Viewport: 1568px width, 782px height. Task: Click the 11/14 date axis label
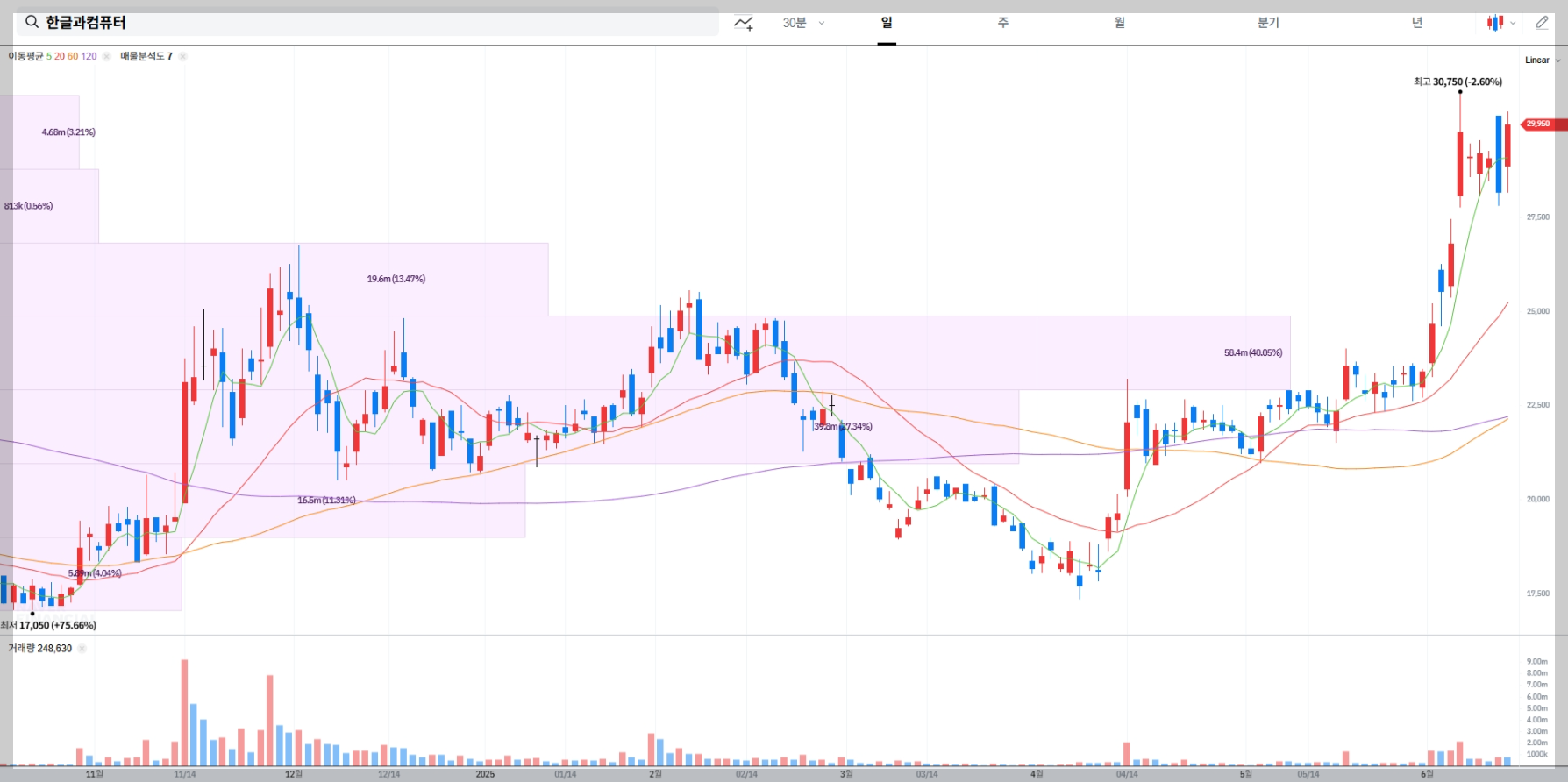coord(185,774)
